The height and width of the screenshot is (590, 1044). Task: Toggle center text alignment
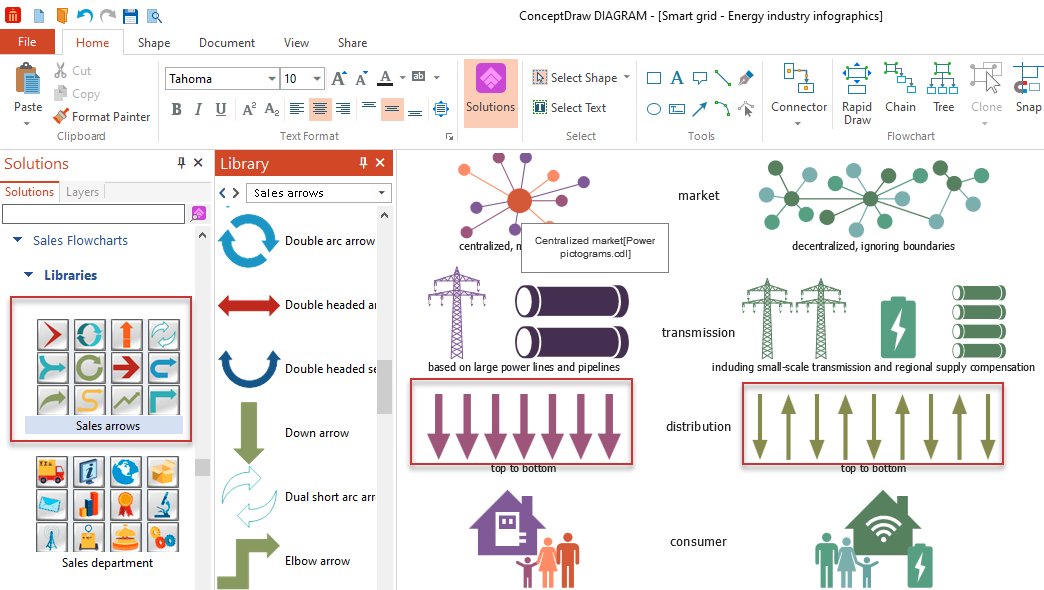point(320,109)
